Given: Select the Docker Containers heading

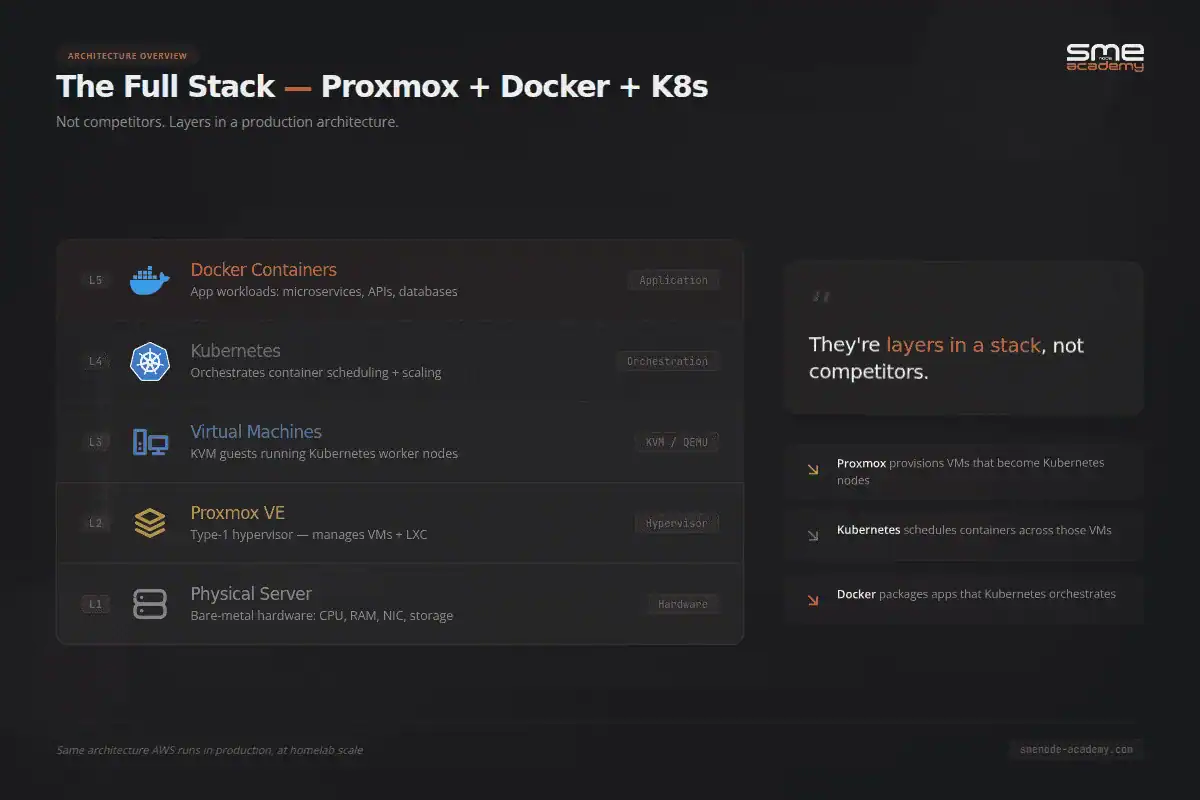Looking at the screenshot, I should (x=264, y=270).
